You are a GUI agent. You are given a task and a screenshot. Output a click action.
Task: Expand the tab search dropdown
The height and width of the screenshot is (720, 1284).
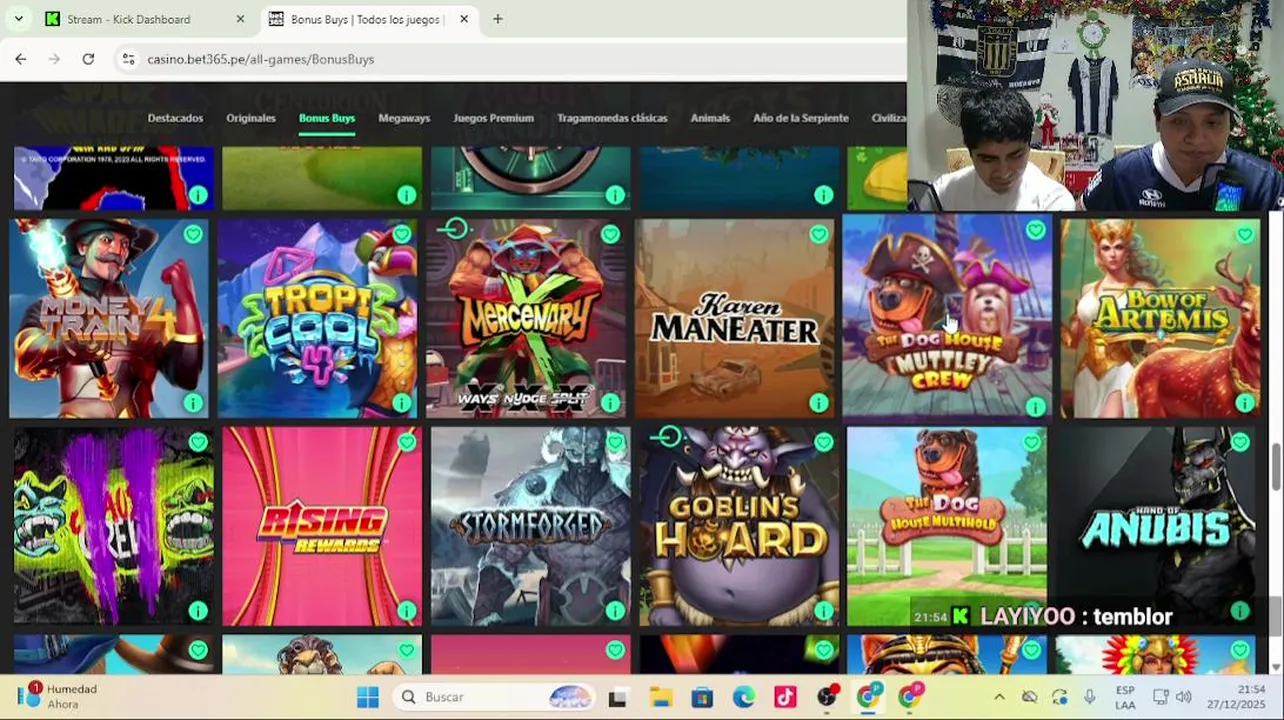point(18,19)
